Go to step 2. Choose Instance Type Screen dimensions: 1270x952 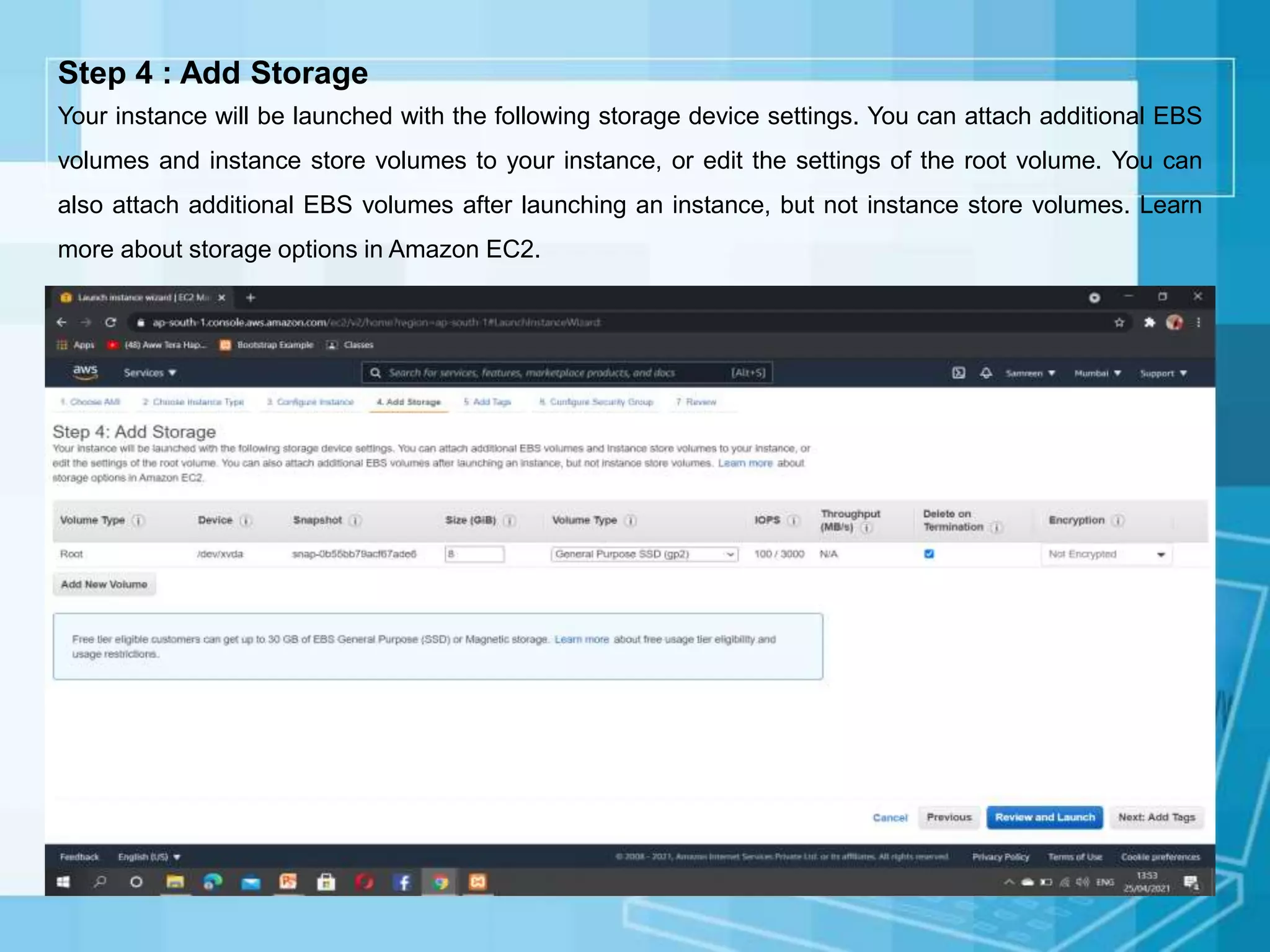point(193,402)
